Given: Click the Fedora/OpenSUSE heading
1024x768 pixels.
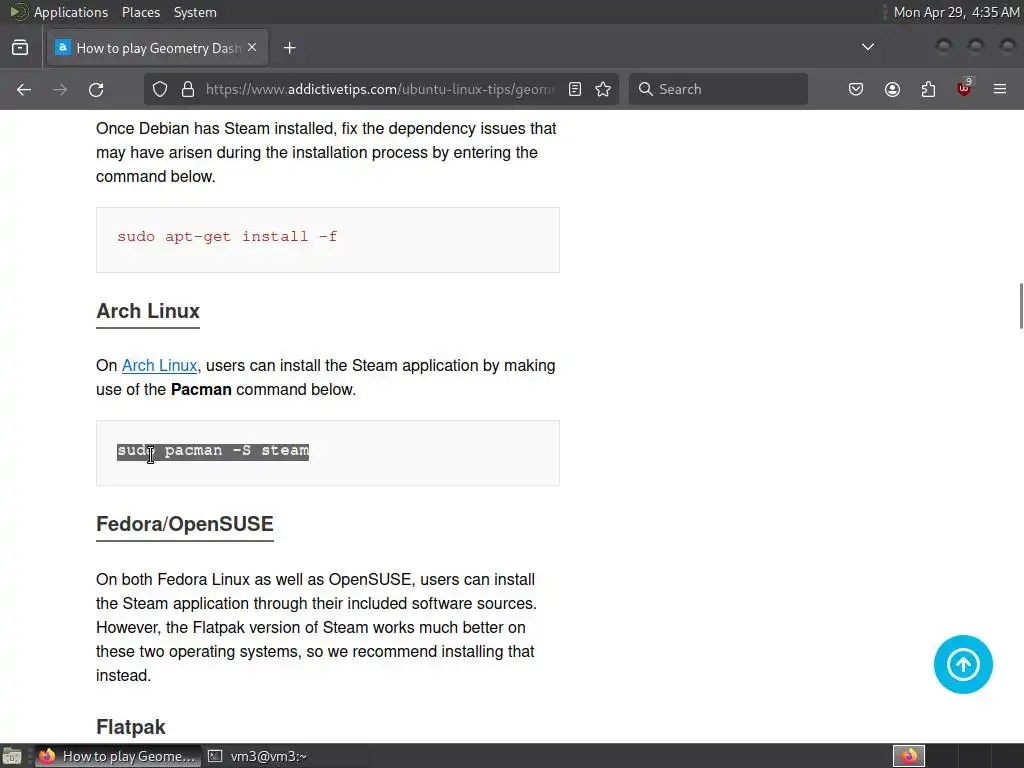Looking at the screenshot, I should (x=185, y=524).
